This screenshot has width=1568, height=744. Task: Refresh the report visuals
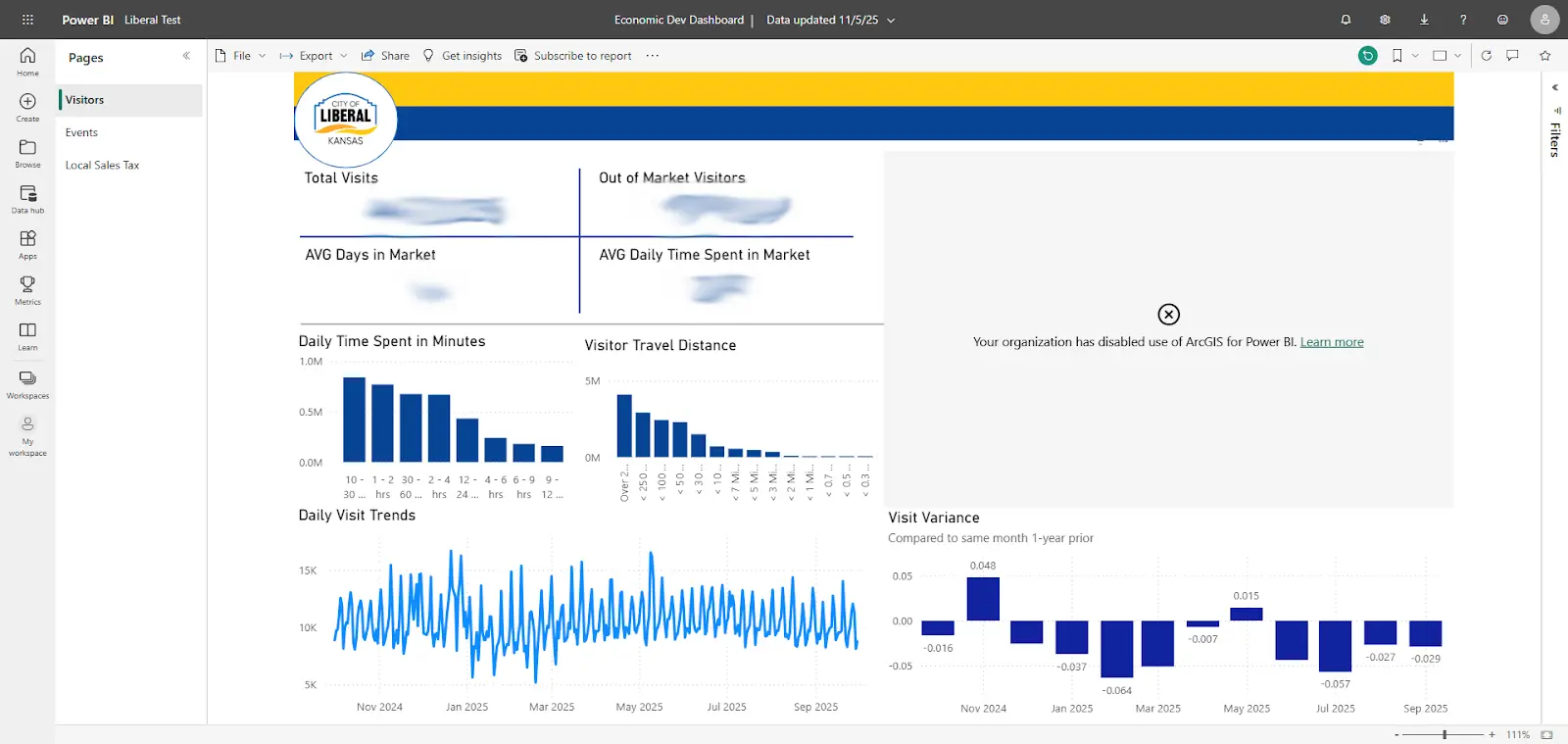tap(1486, 56)
